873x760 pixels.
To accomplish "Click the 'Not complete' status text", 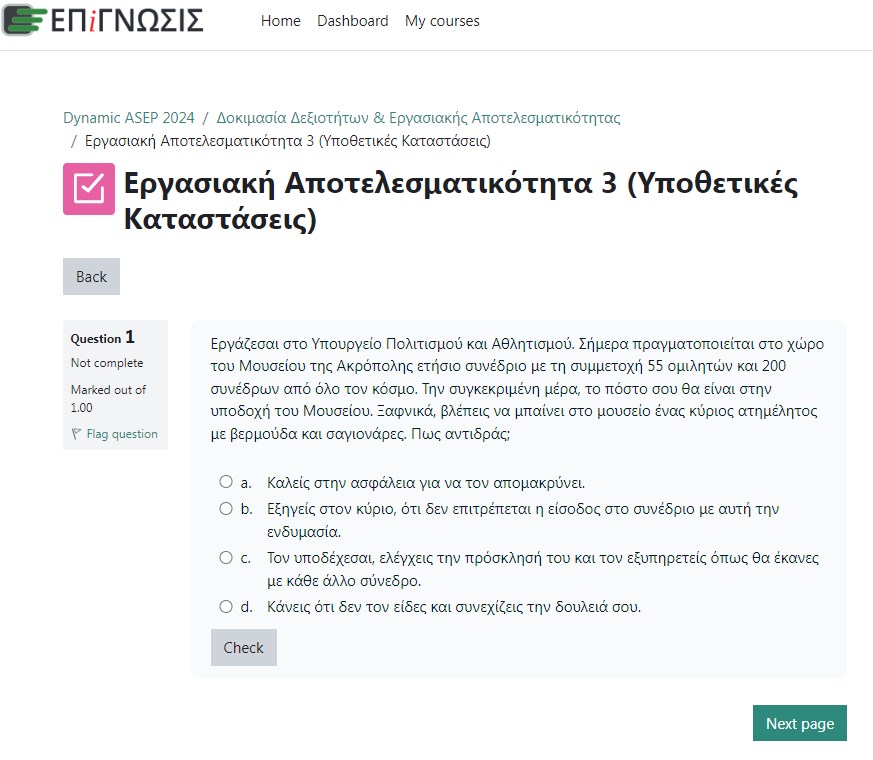I will click(107, 363).
